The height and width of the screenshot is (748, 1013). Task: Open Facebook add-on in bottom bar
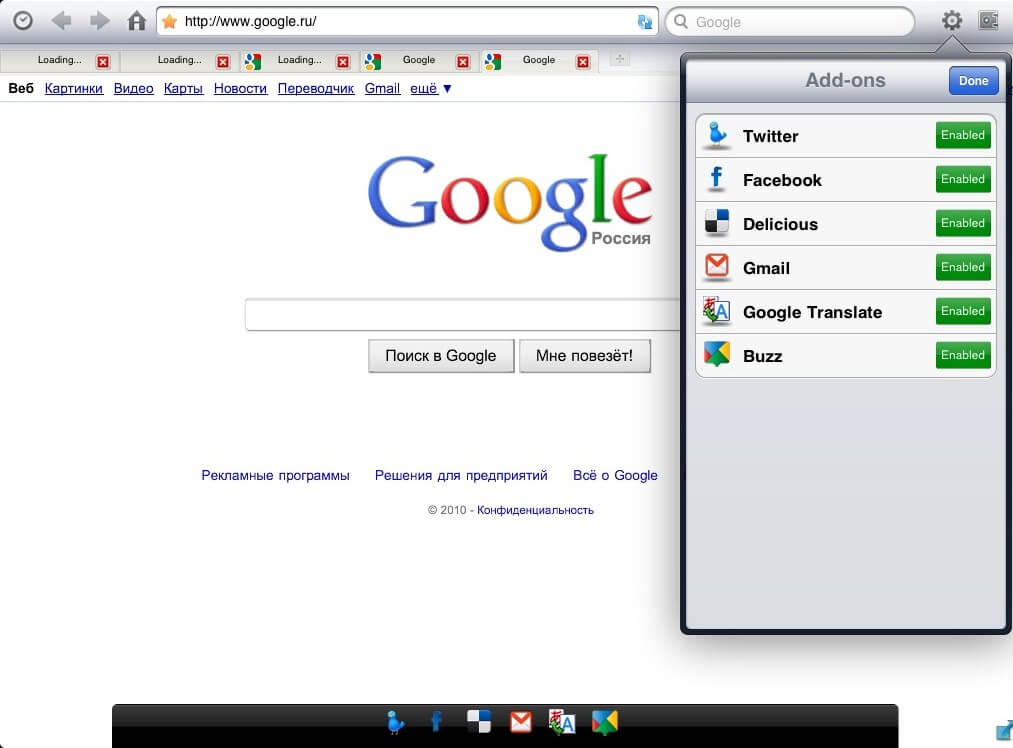point(437,722)
